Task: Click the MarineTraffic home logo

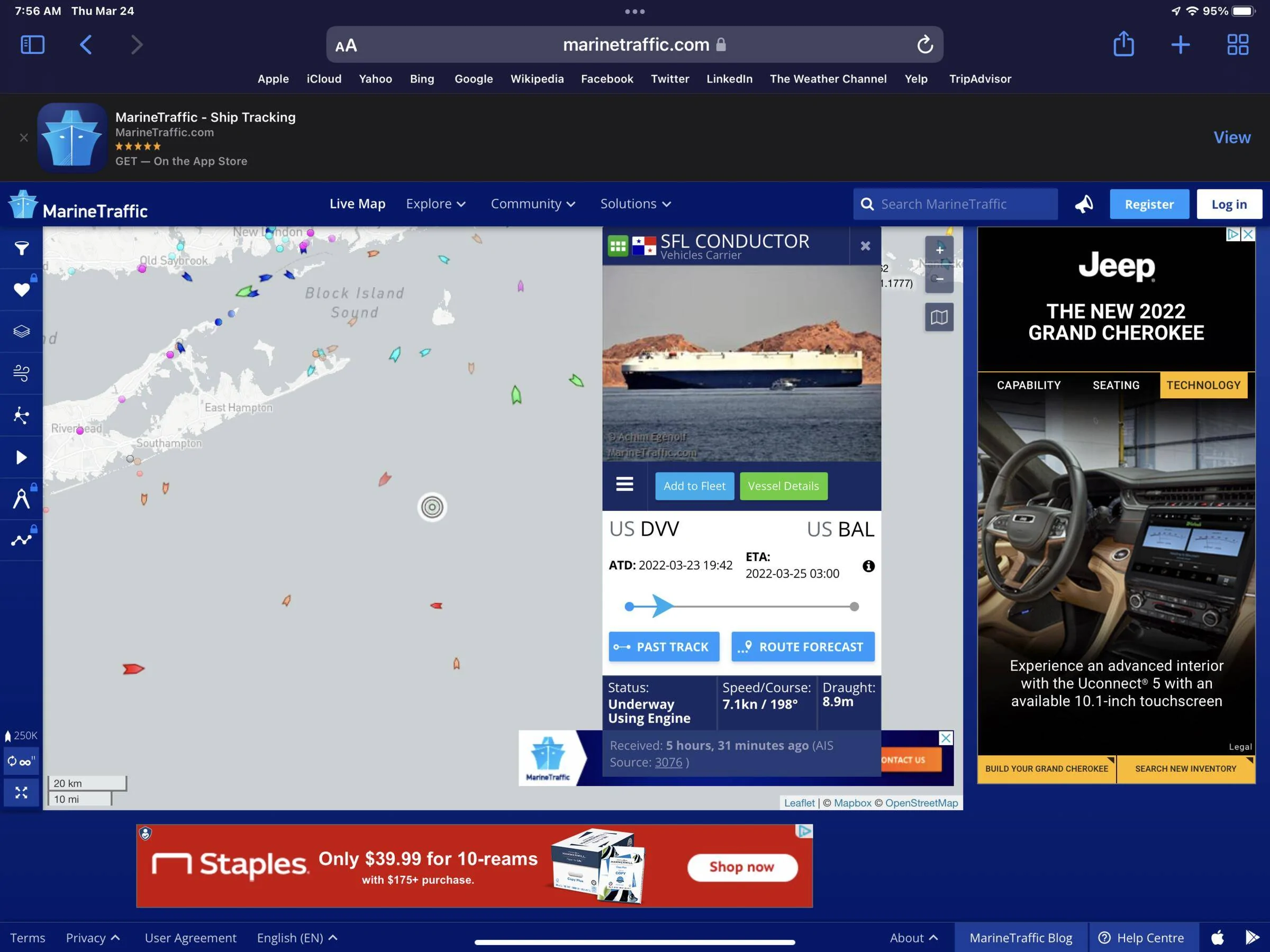Action: (x=78, y=205)
